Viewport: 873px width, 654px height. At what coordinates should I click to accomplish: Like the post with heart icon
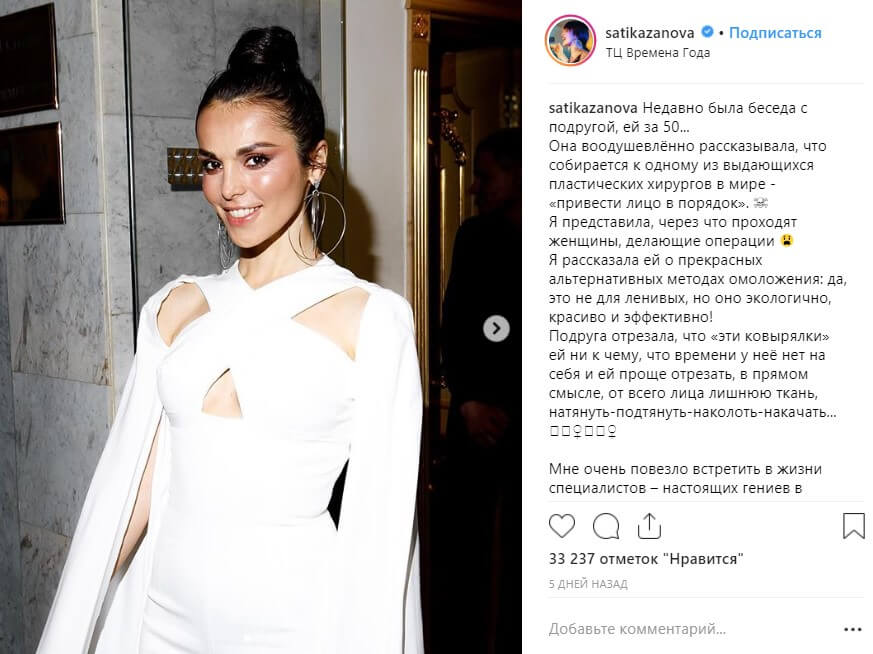[562, 526]
